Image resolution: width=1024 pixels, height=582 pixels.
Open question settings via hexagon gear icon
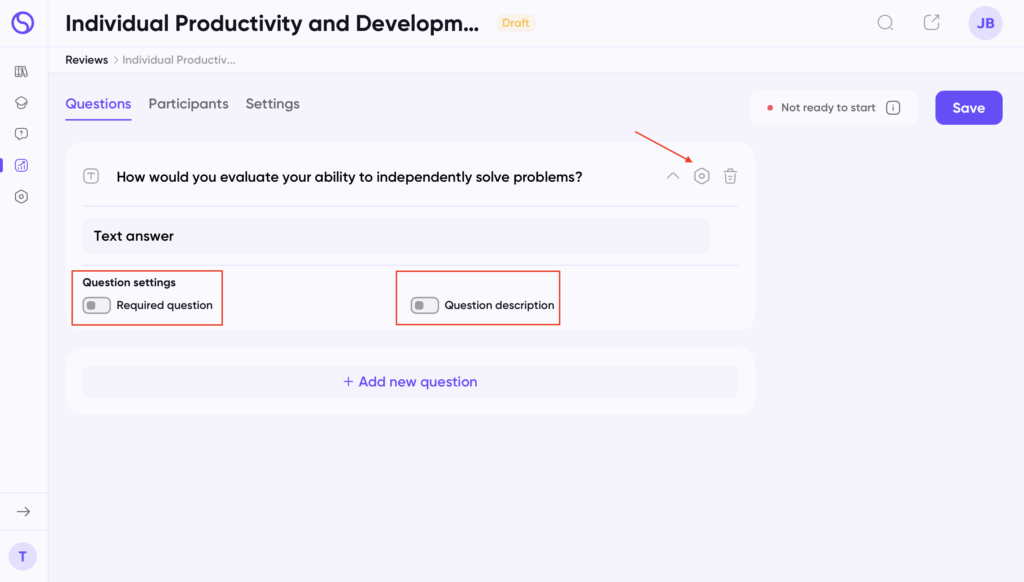(x=702, y=177)
